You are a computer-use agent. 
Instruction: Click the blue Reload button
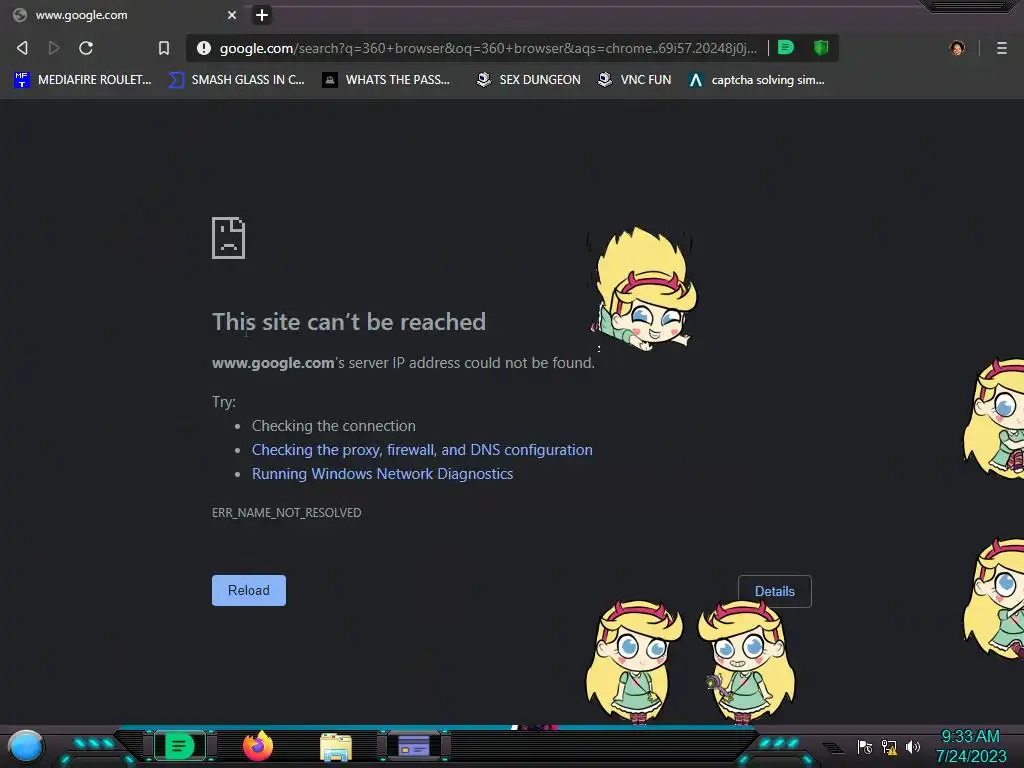[x=249, y=590]
